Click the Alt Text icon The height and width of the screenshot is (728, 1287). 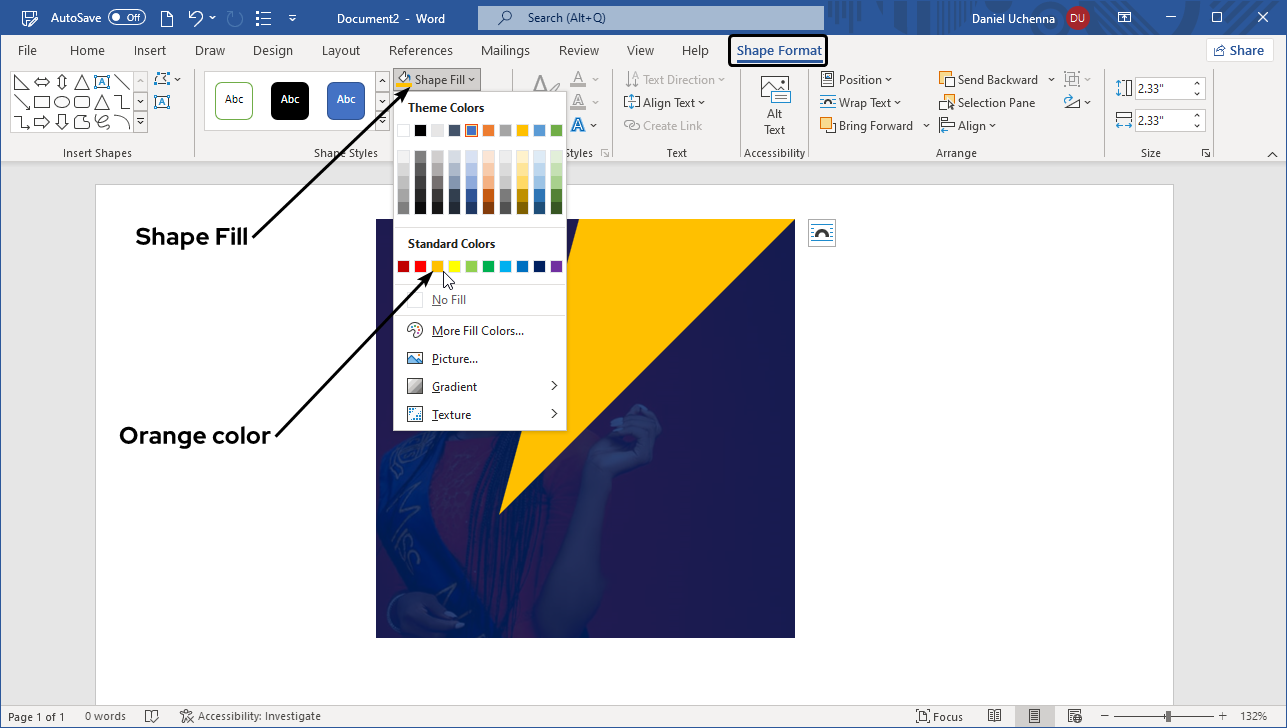(774, 90)
